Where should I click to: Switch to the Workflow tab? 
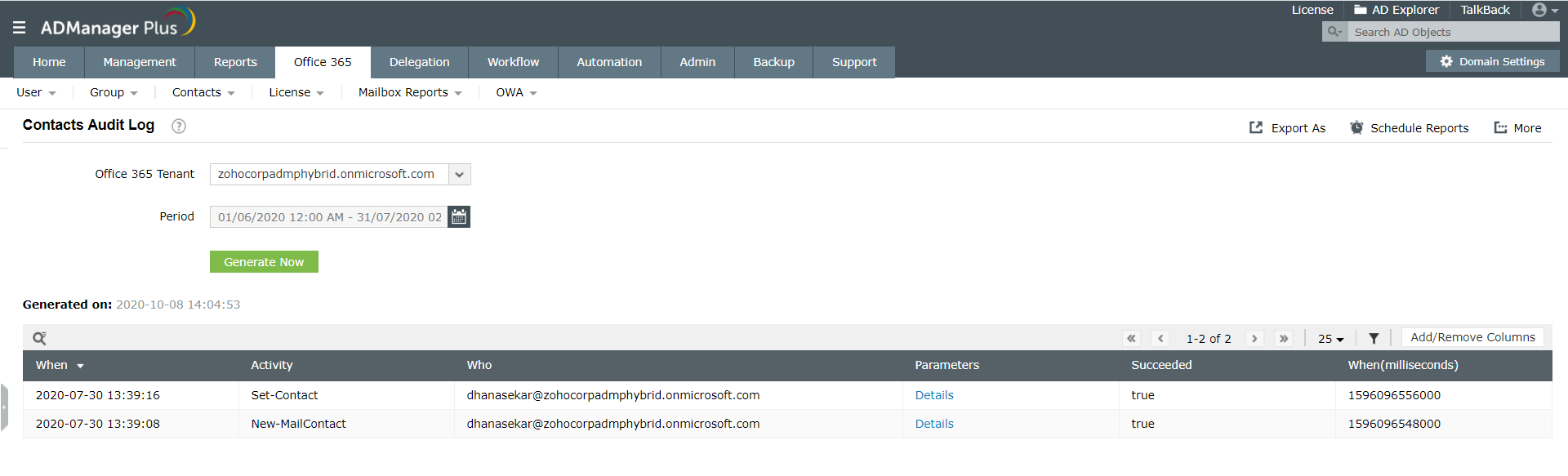click(513, 62)
